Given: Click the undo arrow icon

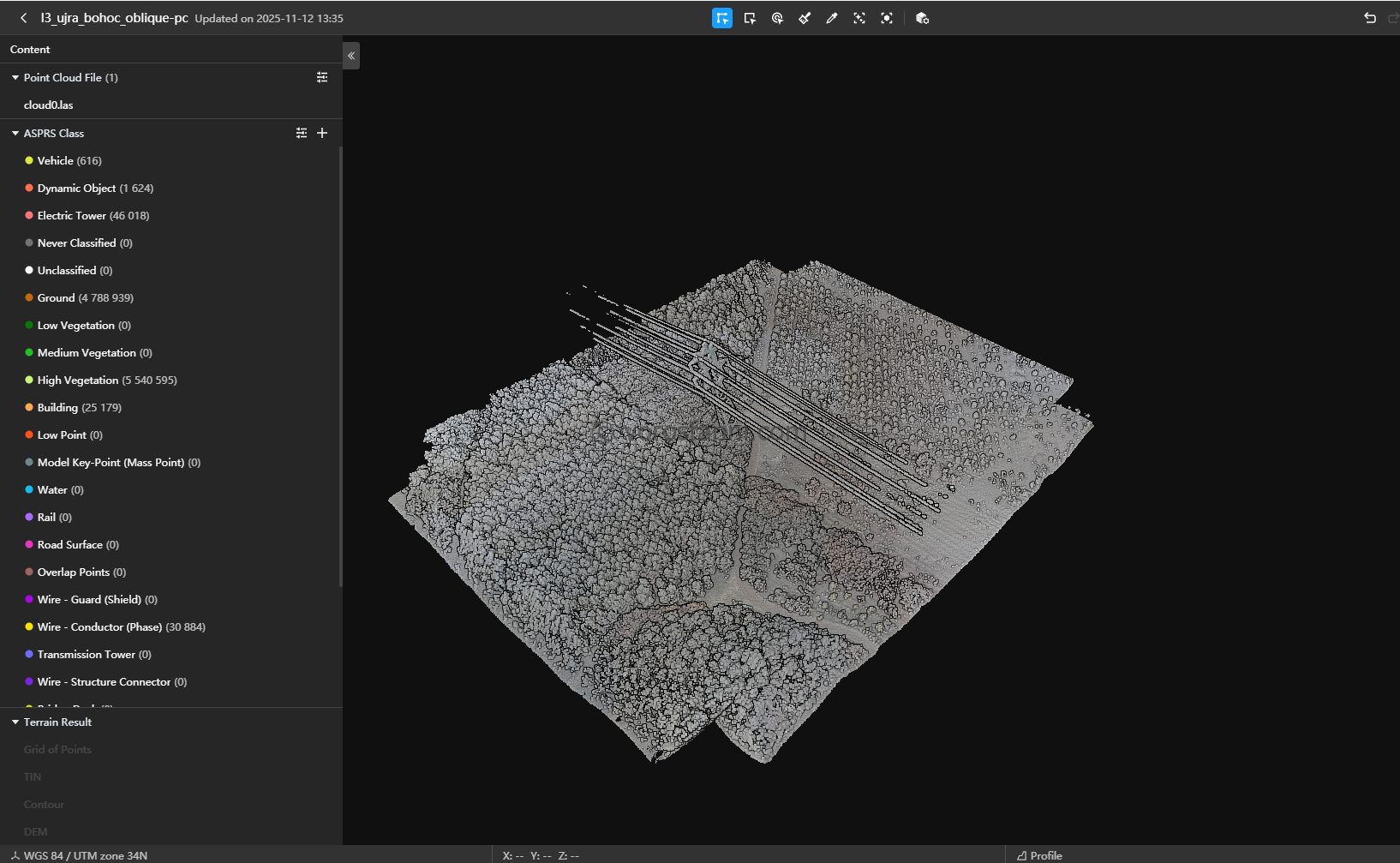Looking at the screenshot, I should [x=1370, y=18].
